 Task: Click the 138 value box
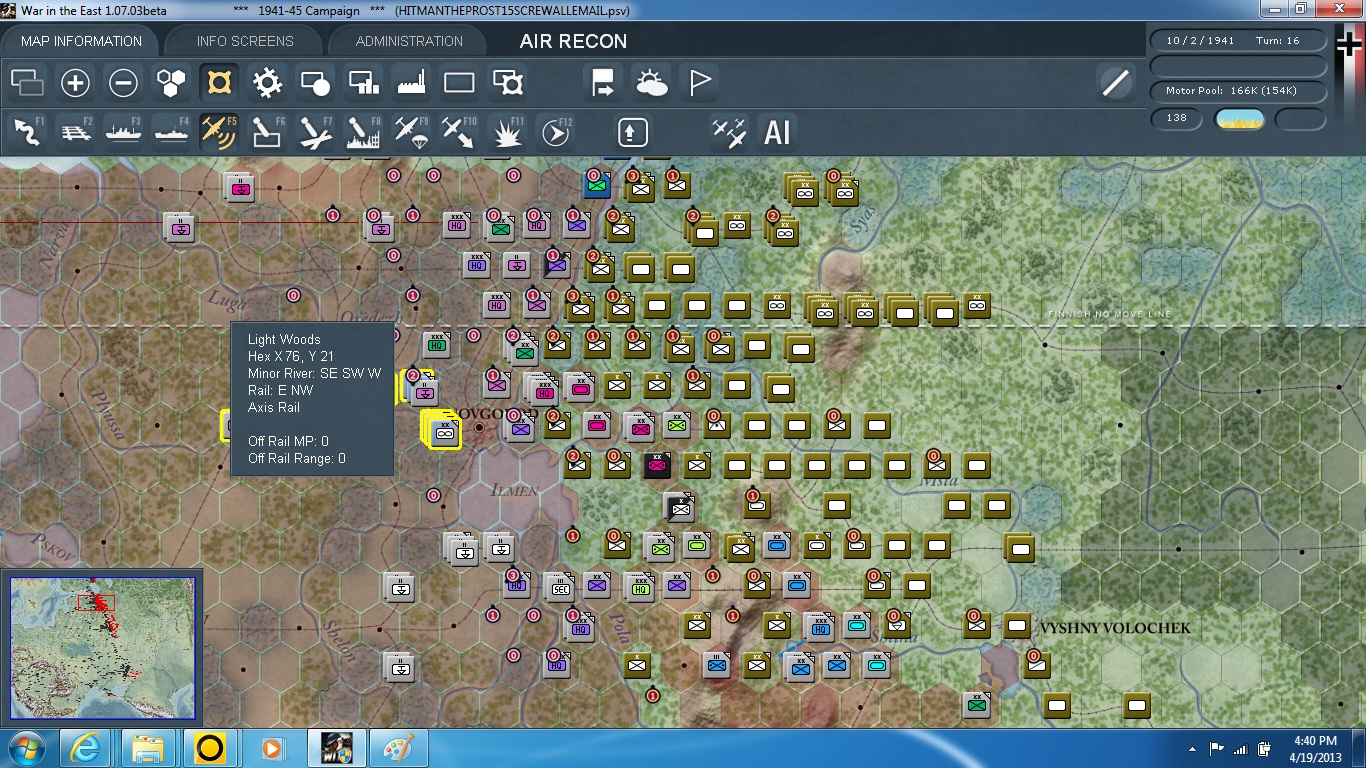pyautogui.click(x=1177, y=118)
